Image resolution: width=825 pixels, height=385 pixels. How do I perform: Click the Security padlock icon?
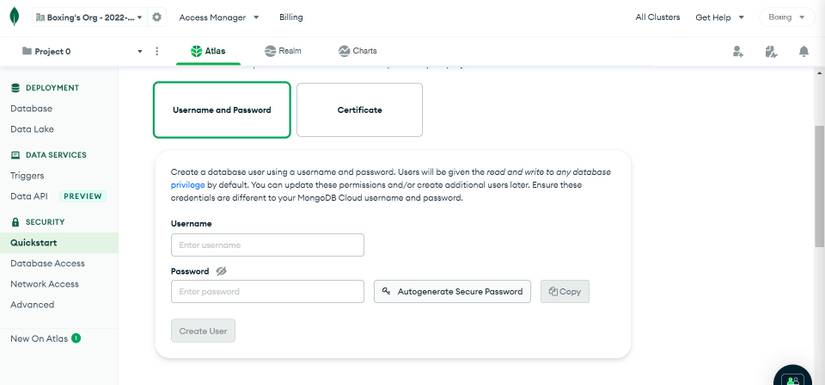15,222
